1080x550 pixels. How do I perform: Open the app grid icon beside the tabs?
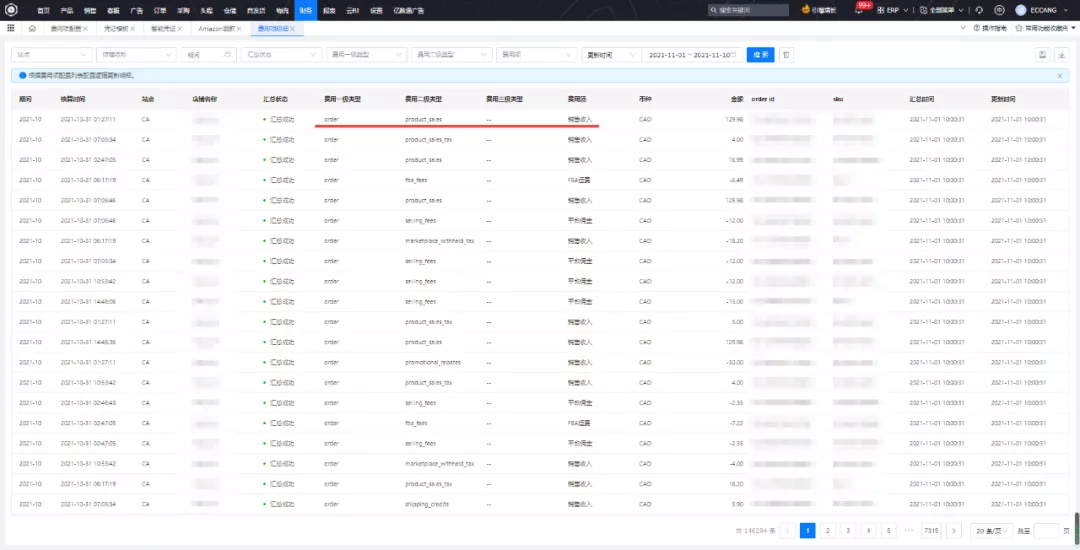11,29
